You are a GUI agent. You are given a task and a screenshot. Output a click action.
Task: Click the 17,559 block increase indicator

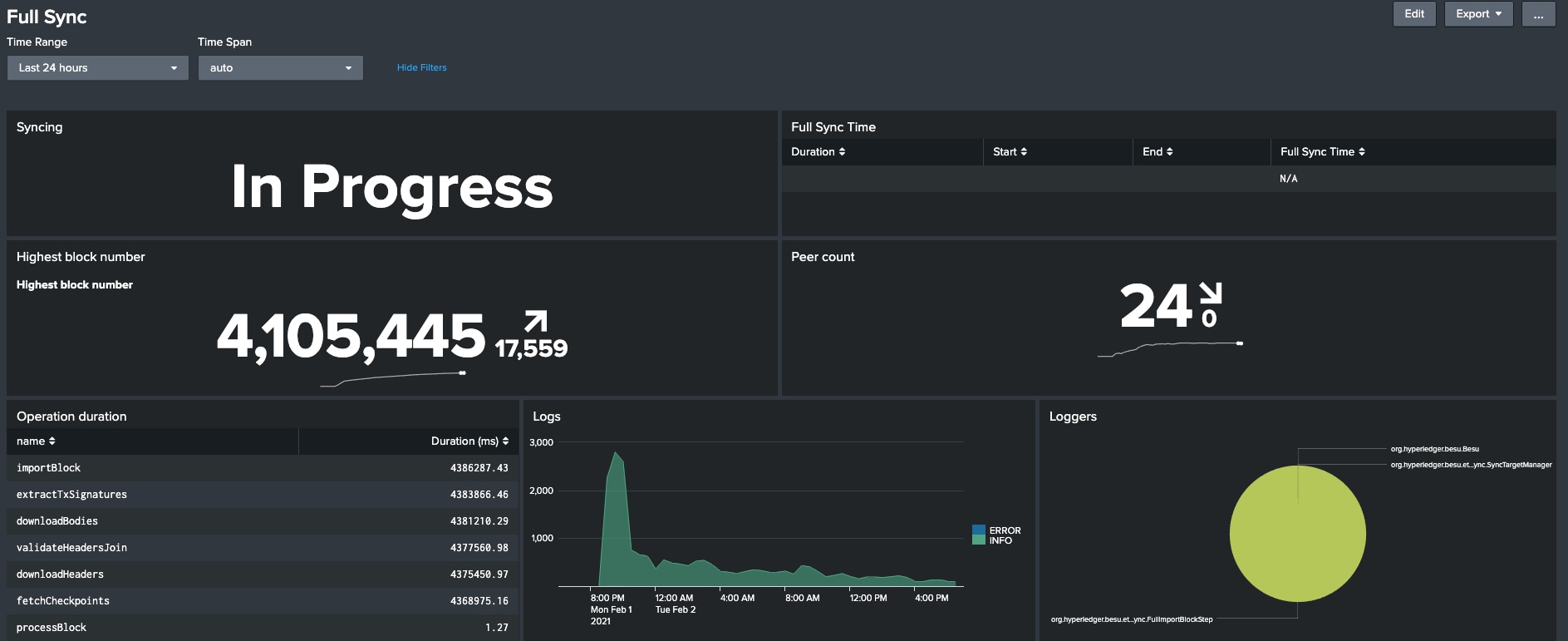coord(531,348)
